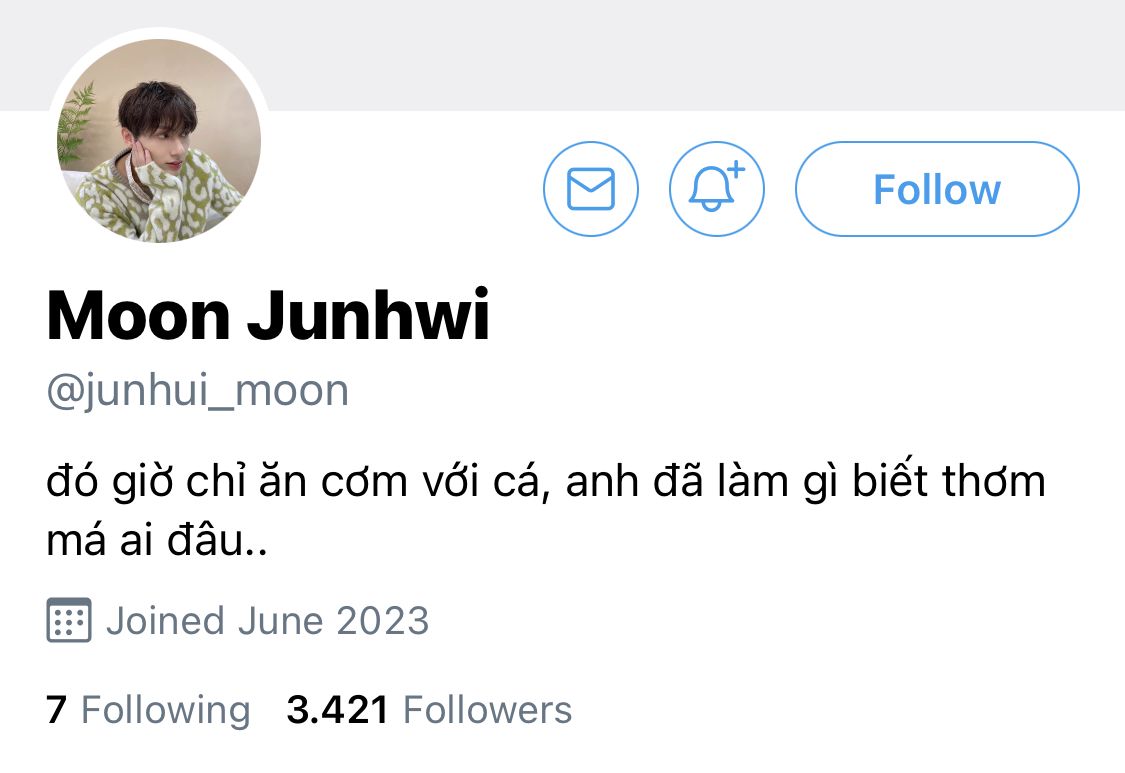Screen dimensions: 1125x773
Task: Click the calendar icon beside the join date
Action: pyautogui.click(x=69, y=619)
